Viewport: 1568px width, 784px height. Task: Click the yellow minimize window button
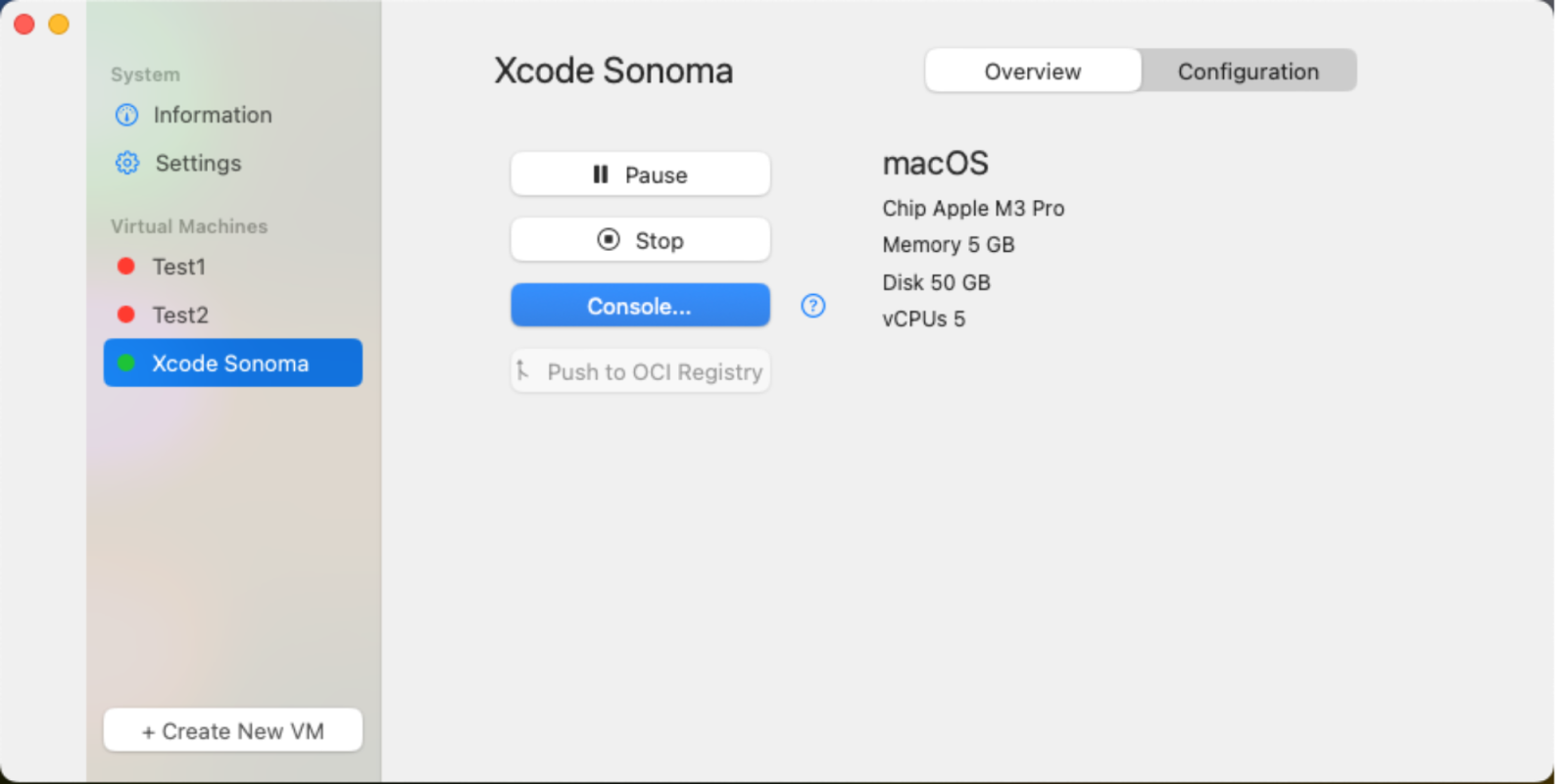[x=59, y=24]
